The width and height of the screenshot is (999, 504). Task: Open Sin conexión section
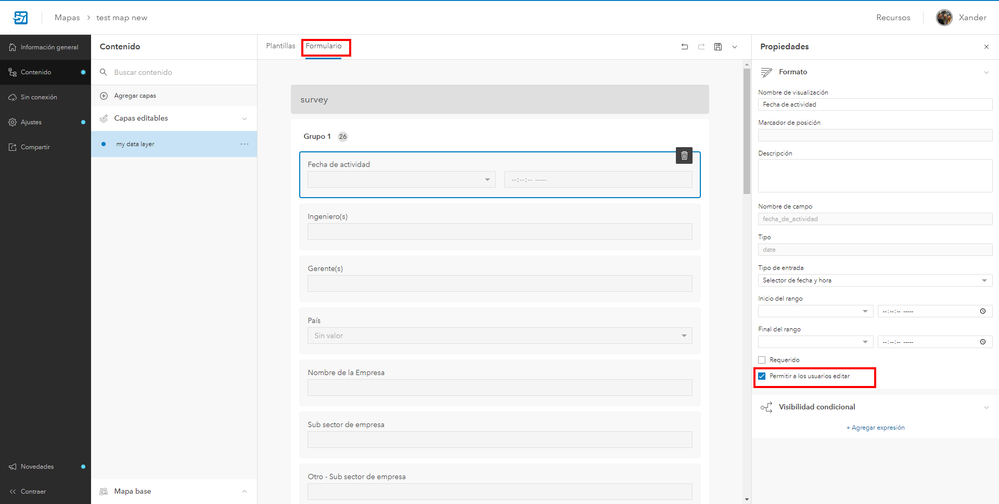click(x=45, y=97)
